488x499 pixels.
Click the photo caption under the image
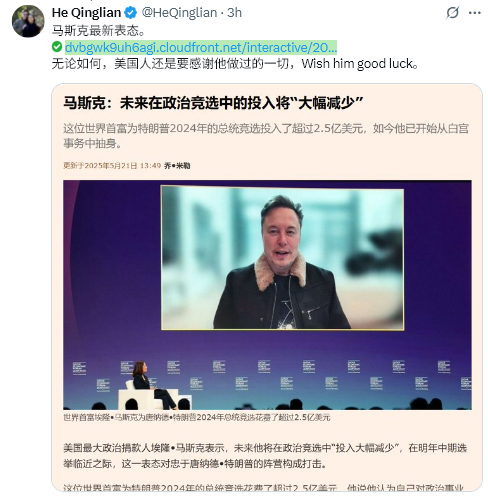click(x=197, y=417)
